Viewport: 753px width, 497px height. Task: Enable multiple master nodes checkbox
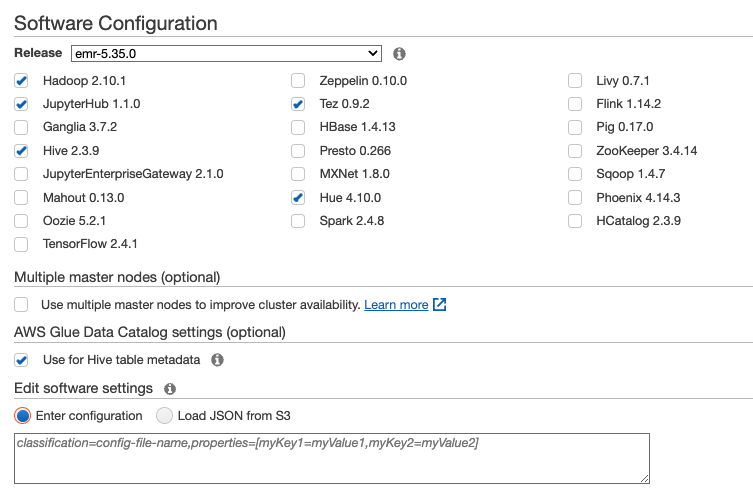pos(21,304)
